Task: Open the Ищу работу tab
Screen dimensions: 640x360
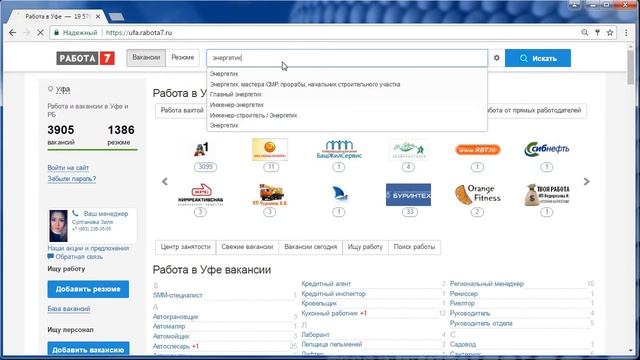Action: [365, 247]
